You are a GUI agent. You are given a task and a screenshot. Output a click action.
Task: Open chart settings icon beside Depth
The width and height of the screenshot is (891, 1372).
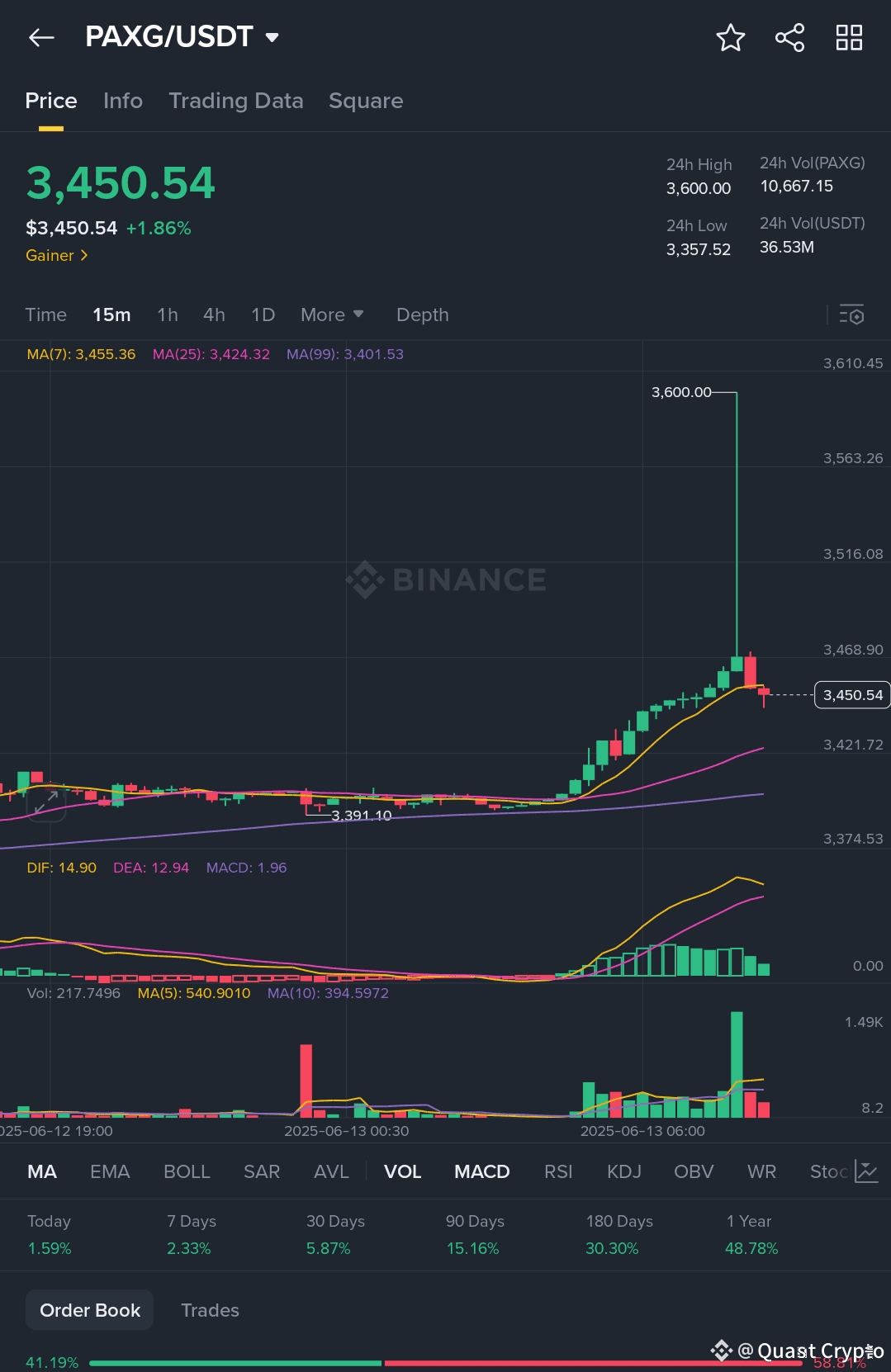click(x=851, y=315)
